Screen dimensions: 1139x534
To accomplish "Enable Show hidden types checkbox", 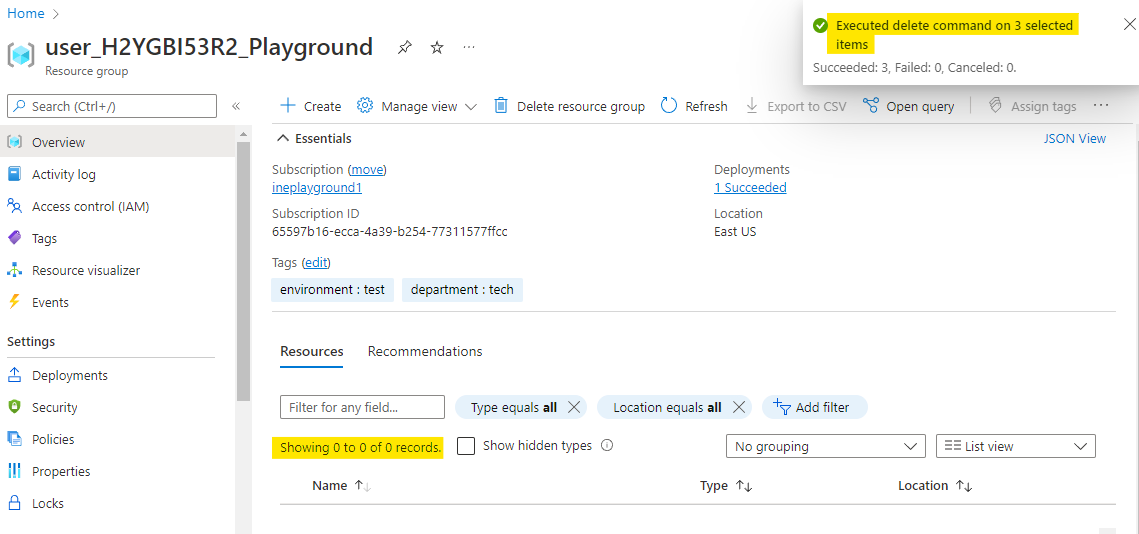I will click(466, 446).
